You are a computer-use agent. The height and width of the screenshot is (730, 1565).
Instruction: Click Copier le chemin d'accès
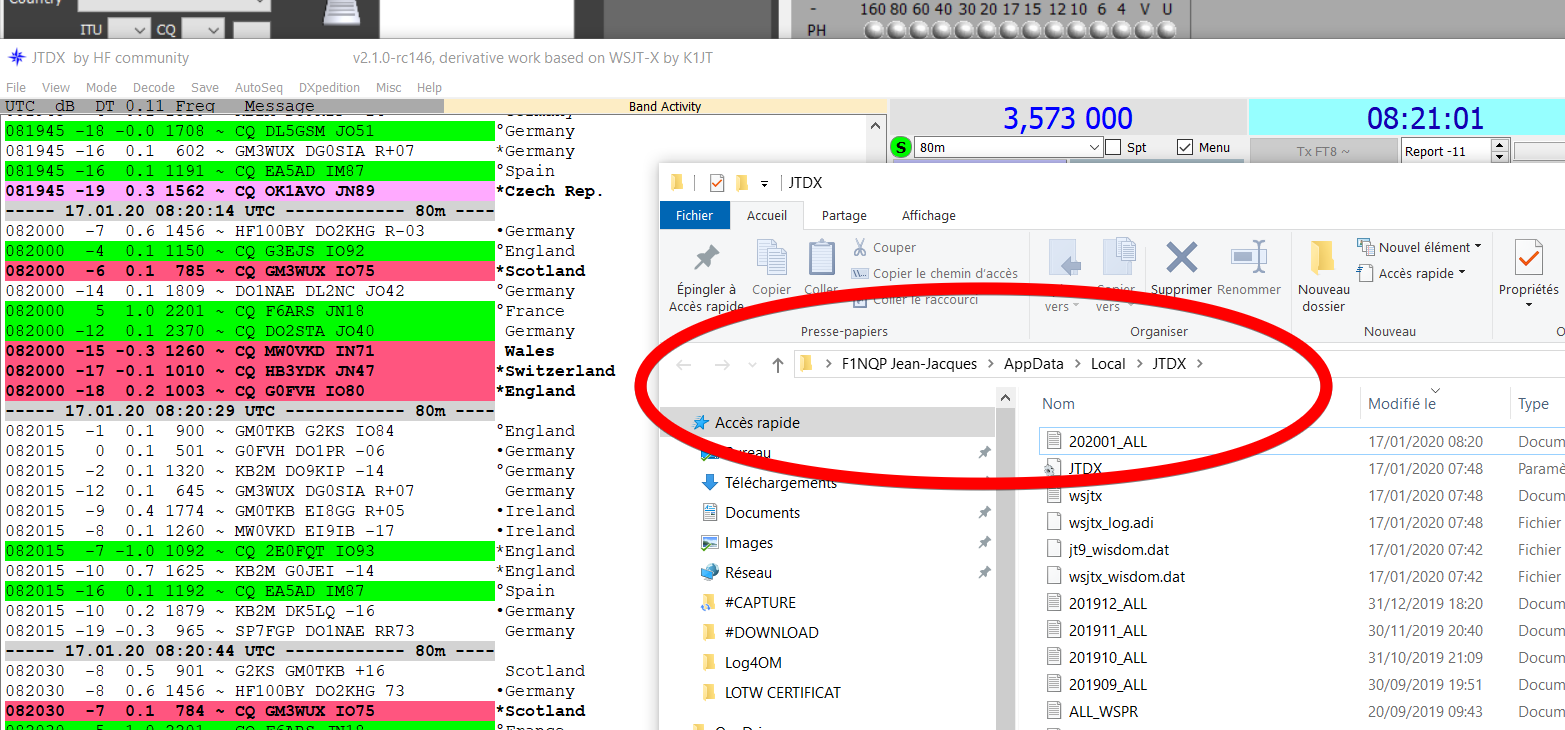pos(935,273)
